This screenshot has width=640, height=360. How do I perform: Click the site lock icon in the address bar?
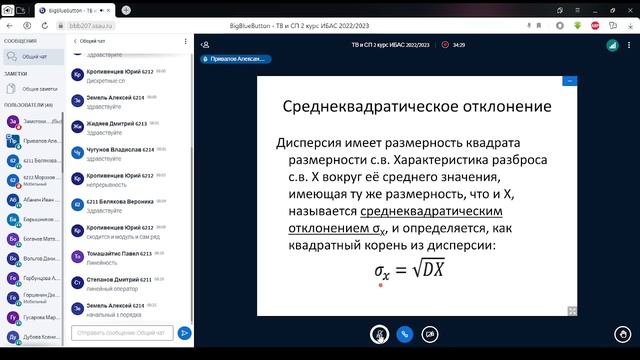[61, 26]
